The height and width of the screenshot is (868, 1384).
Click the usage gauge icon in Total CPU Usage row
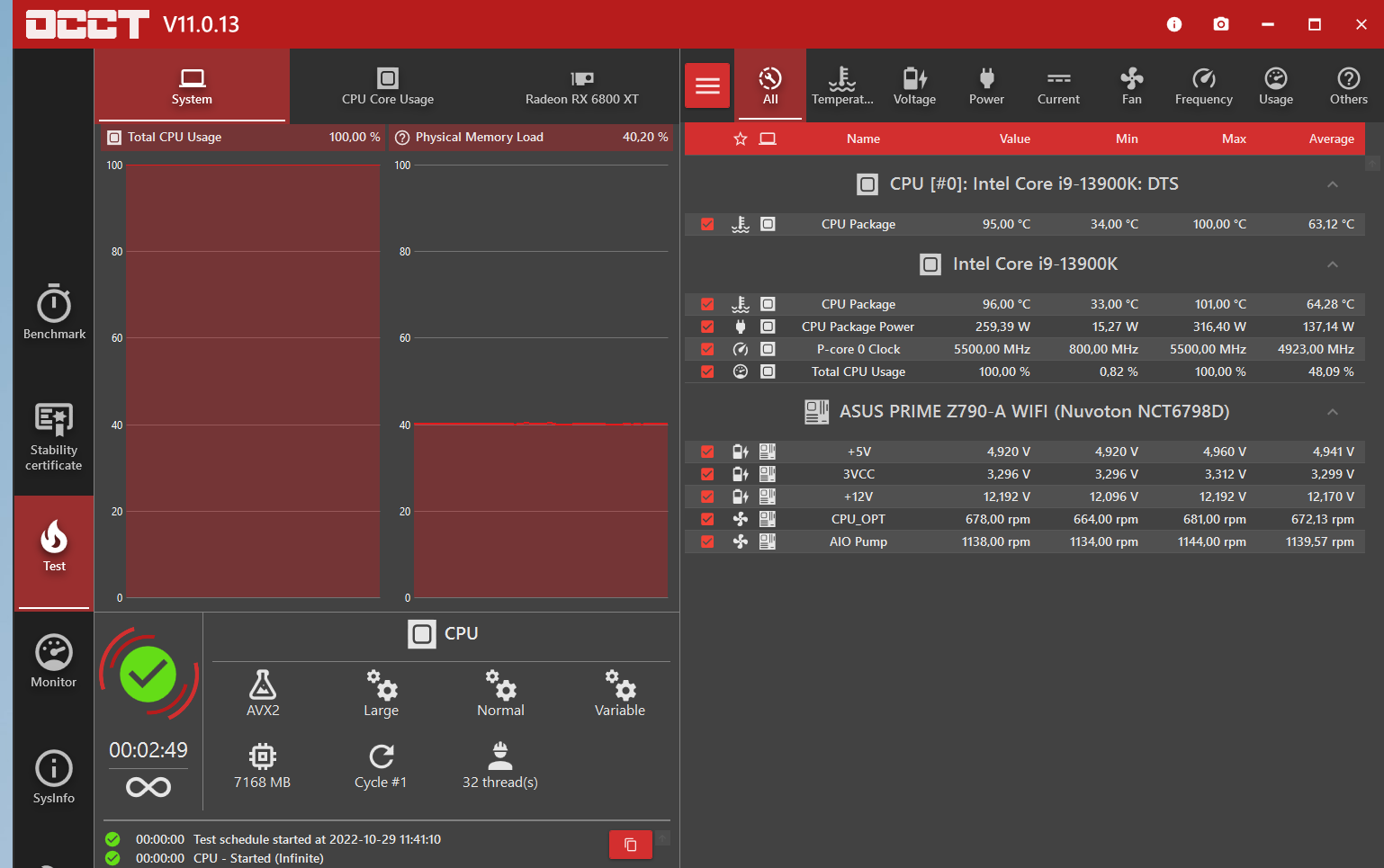pos(741,371)
